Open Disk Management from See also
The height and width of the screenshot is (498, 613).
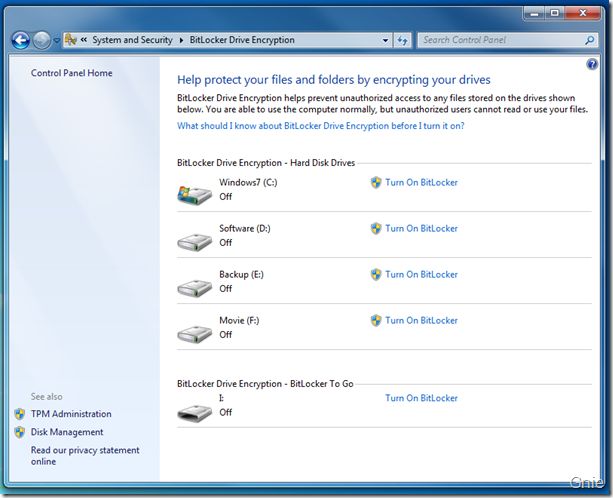pos(67,432)
